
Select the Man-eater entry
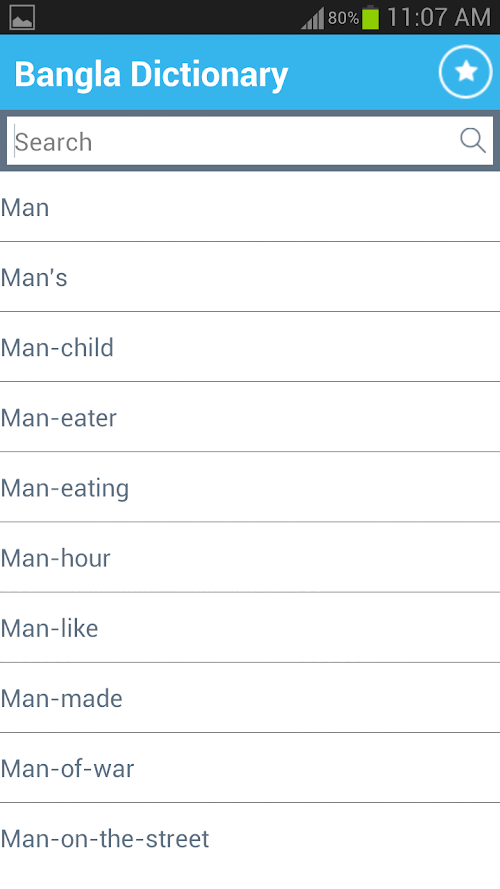pyautogui.click(x=250, y=417)
